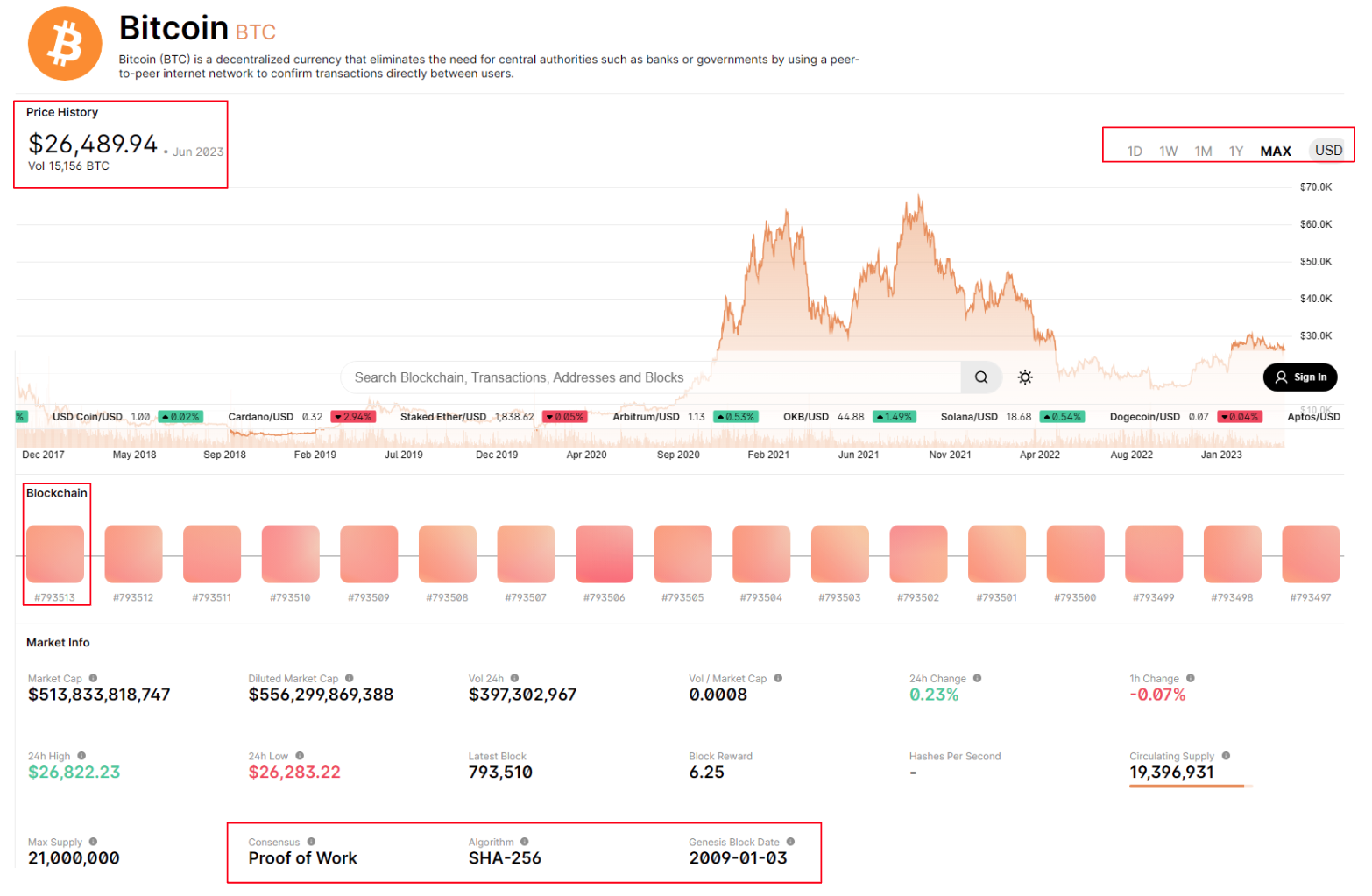Open block #793498 thumbnail
This screenshot has height=896, width=1372.
coord(1233,554)
